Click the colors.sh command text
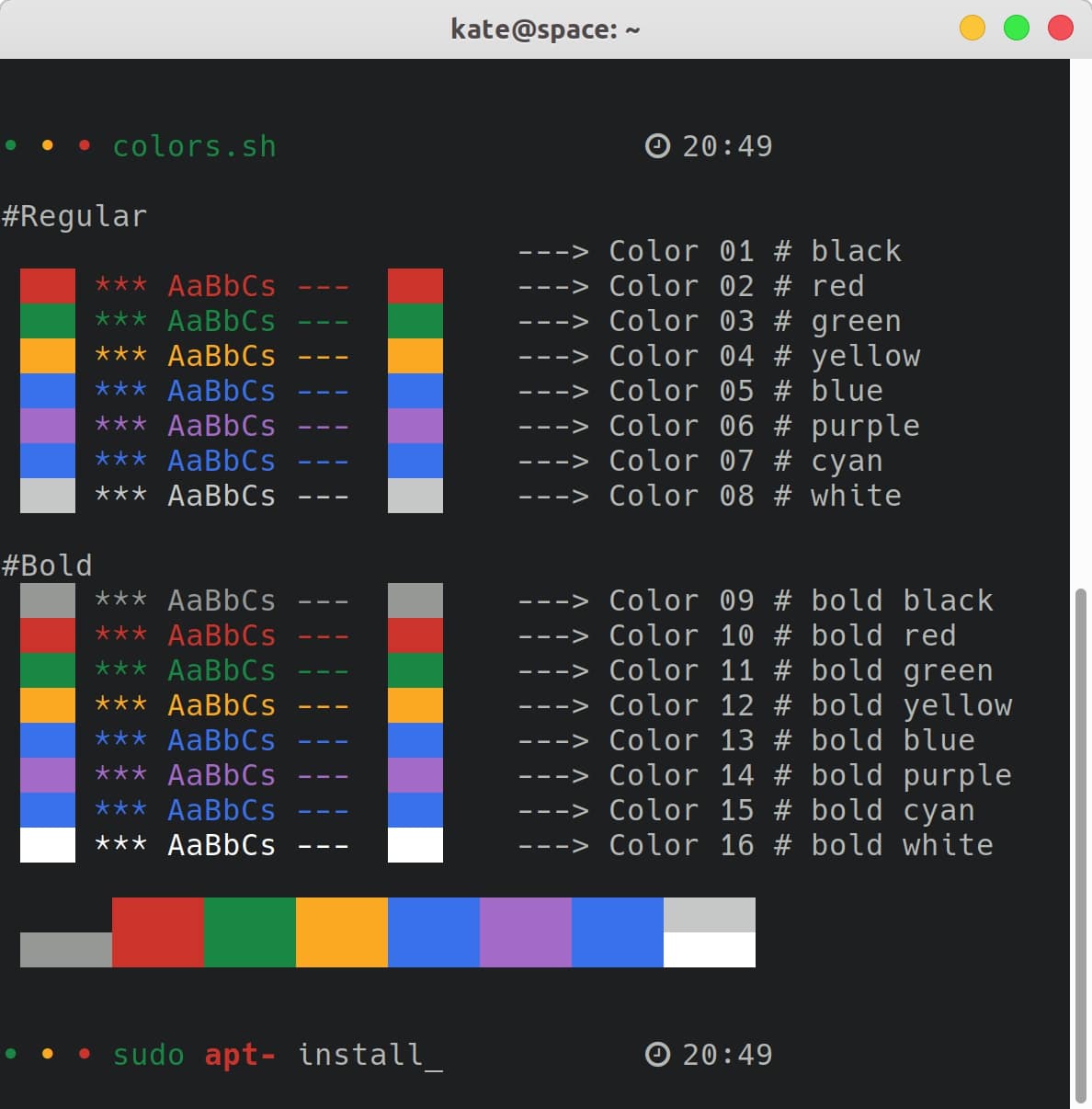Viewport: 1092px width, 1109px height. (x=194, y=146)
